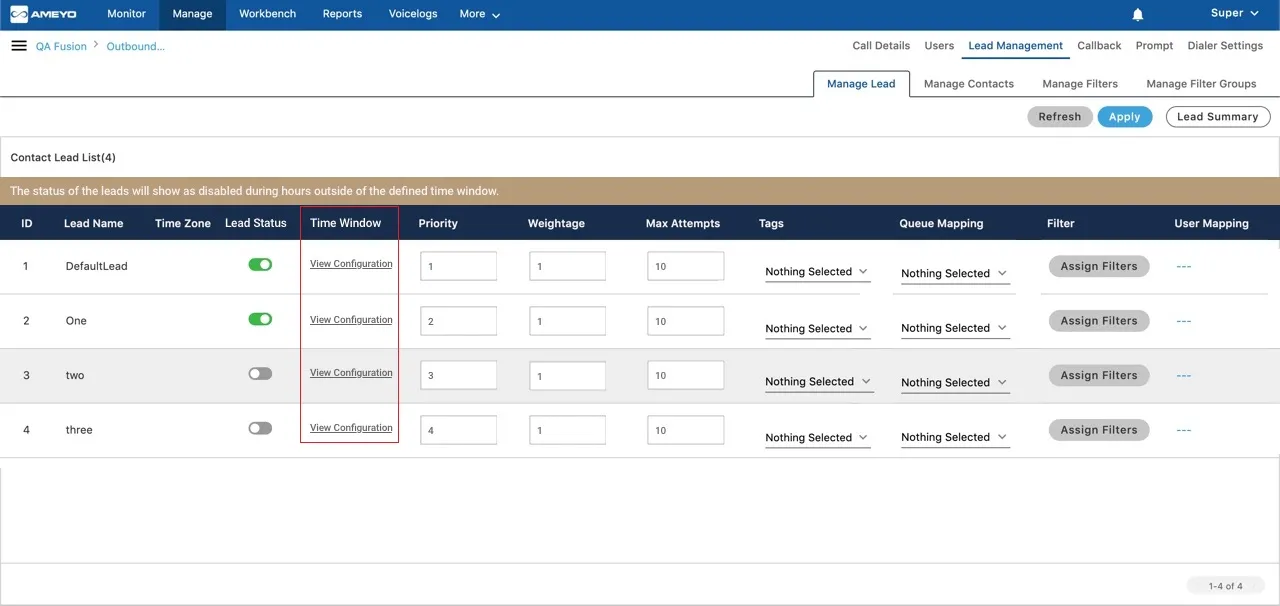1280x606 pixels.
Task: Open Queue Mapping dropdown for DefaultLead
Action: pyautogui.click(x=954, y=274)
